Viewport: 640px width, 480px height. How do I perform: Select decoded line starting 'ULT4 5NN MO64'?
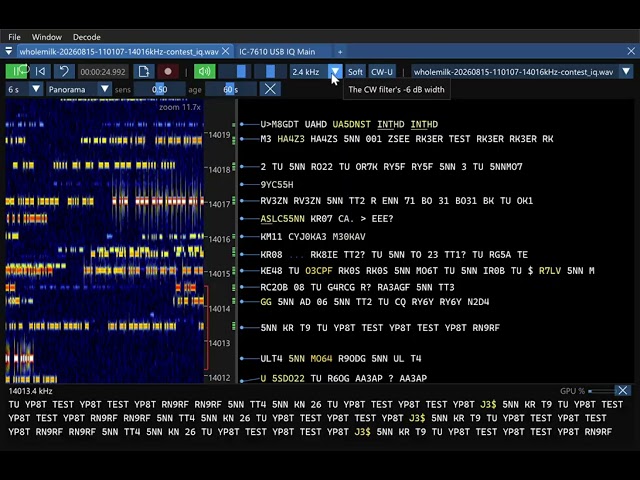pos(341,358)
